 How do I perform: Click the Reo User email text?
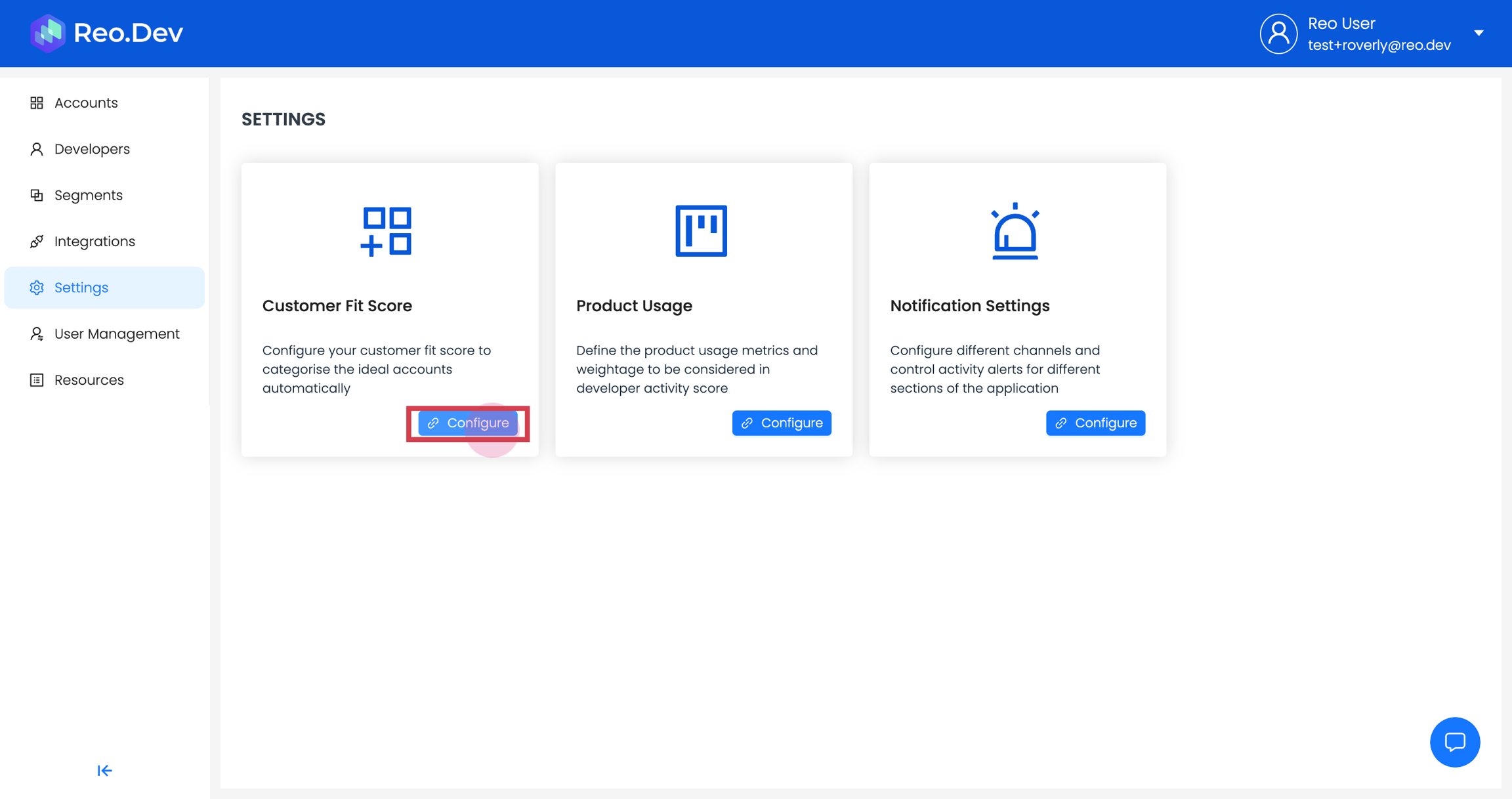1379,45
